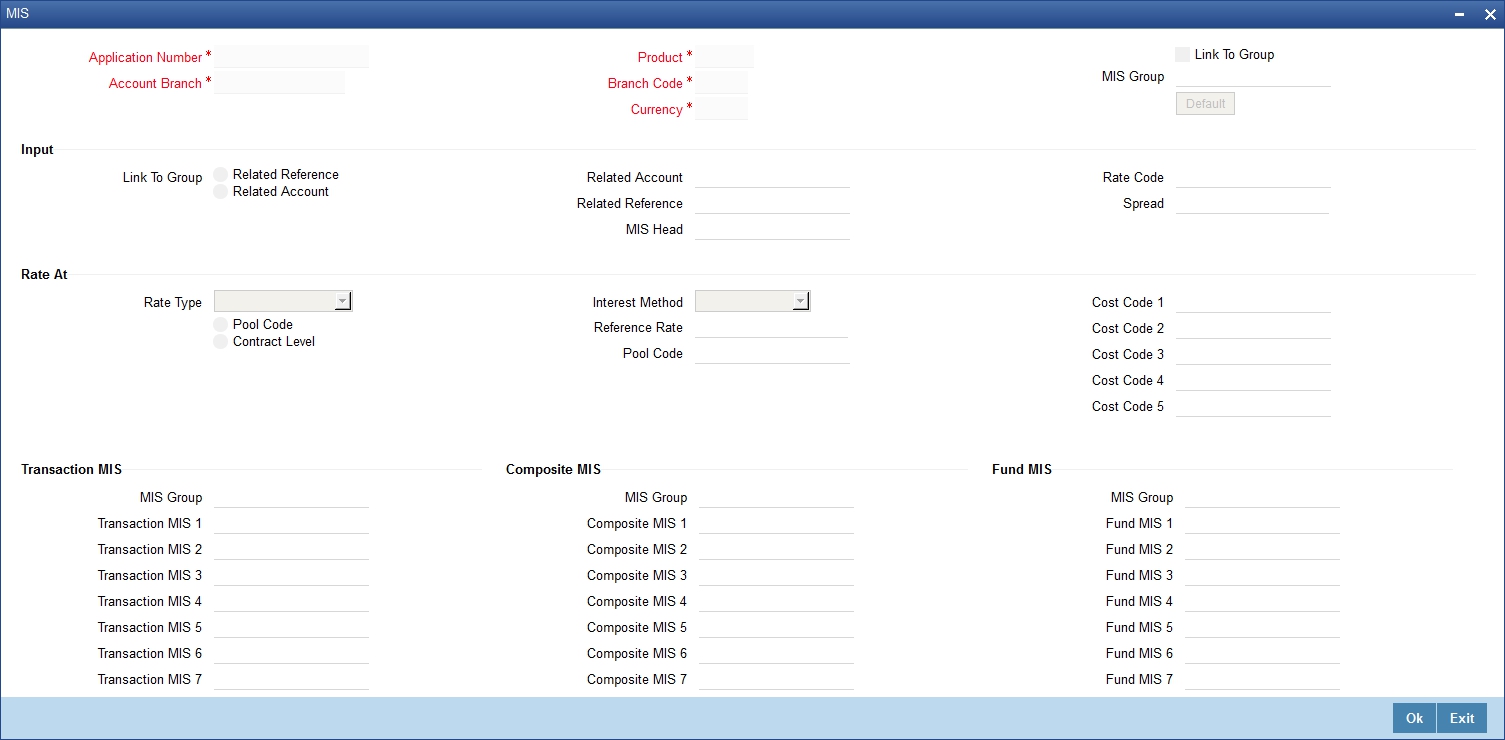
Task: Click the Transaction MIS 1 field
Action: tap(291, 523)
